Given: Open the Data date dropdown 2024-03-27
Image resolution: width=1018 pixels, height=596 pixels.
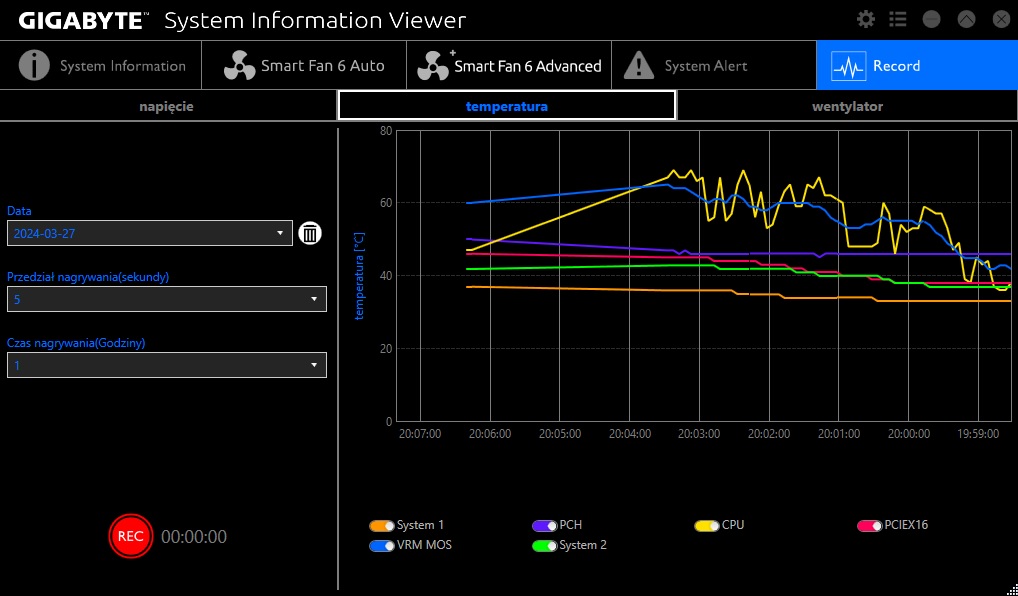Looking at the screenshot, I should 150,233.
